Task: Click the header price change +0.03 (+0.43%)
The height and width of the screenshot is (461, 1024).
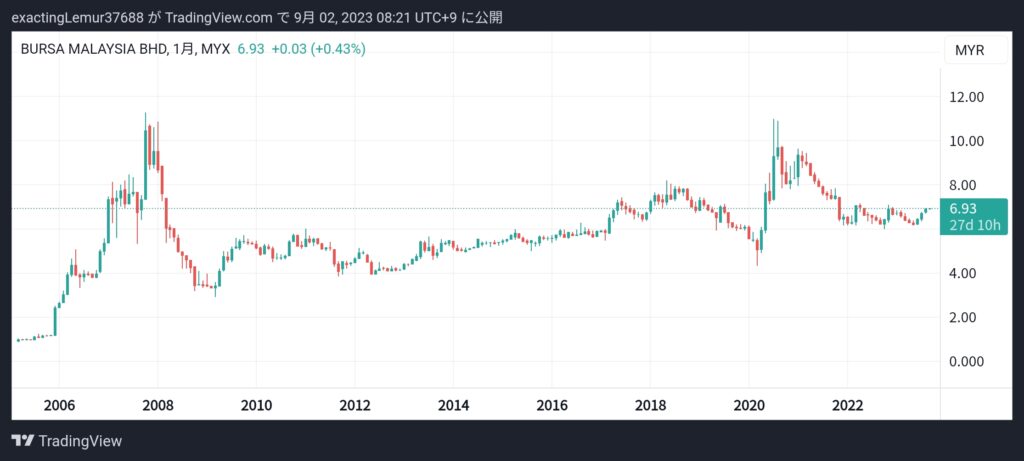Action: (319, 49)
